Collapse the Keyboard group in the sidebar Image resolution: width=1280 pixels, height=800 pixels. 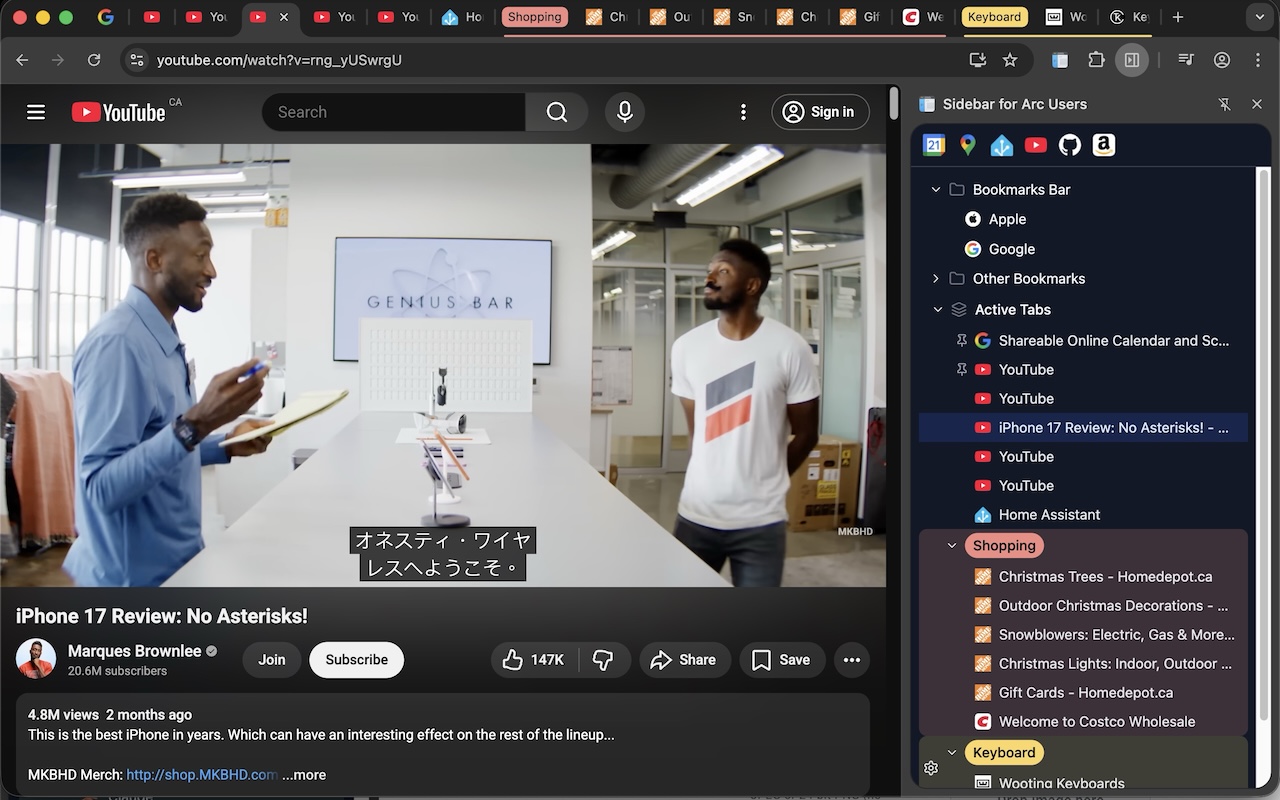tap(952, 753)
